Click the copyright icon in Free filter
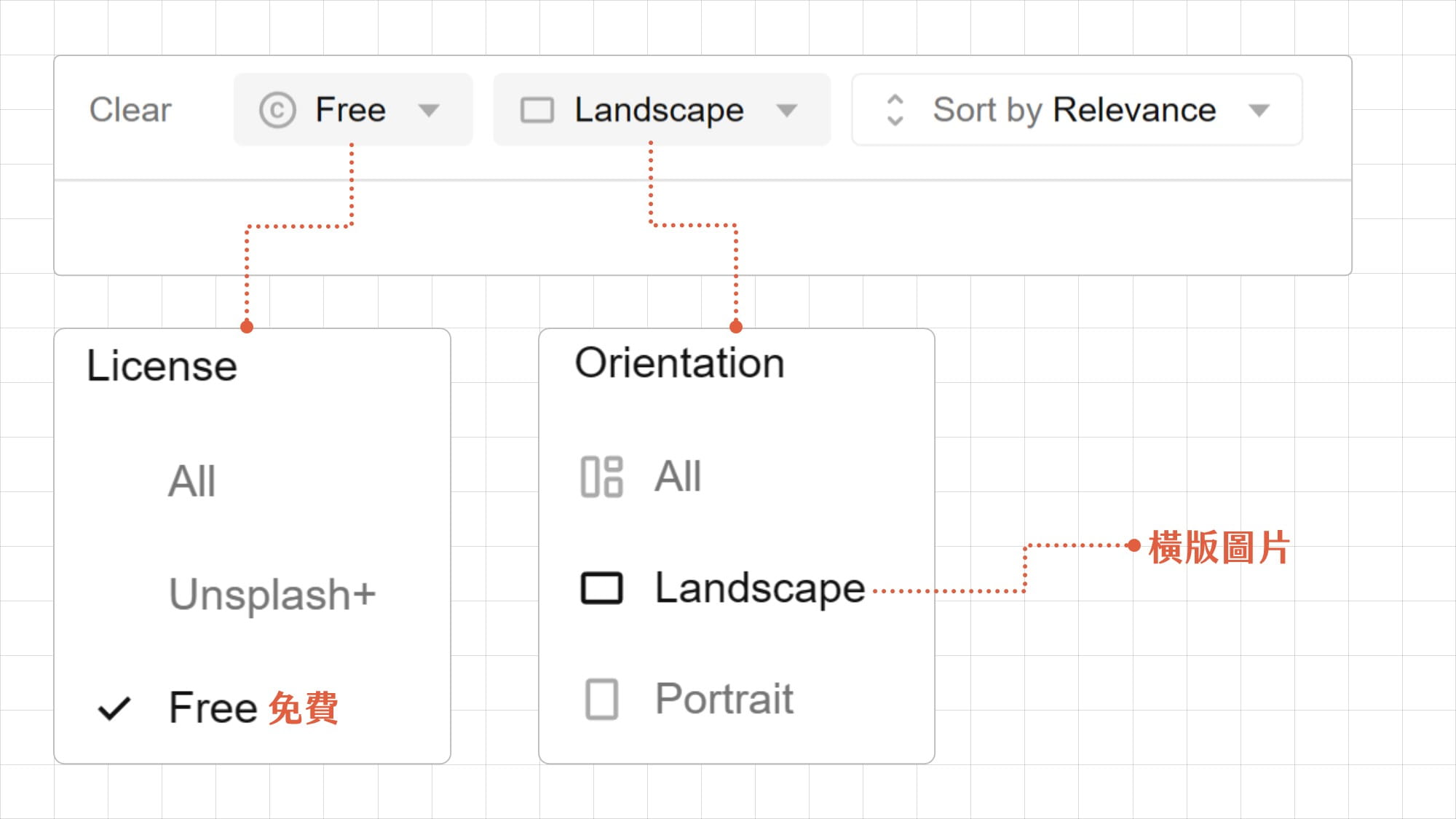The image size is (1456, 819). pyautogui.click(x=277, y=111)
